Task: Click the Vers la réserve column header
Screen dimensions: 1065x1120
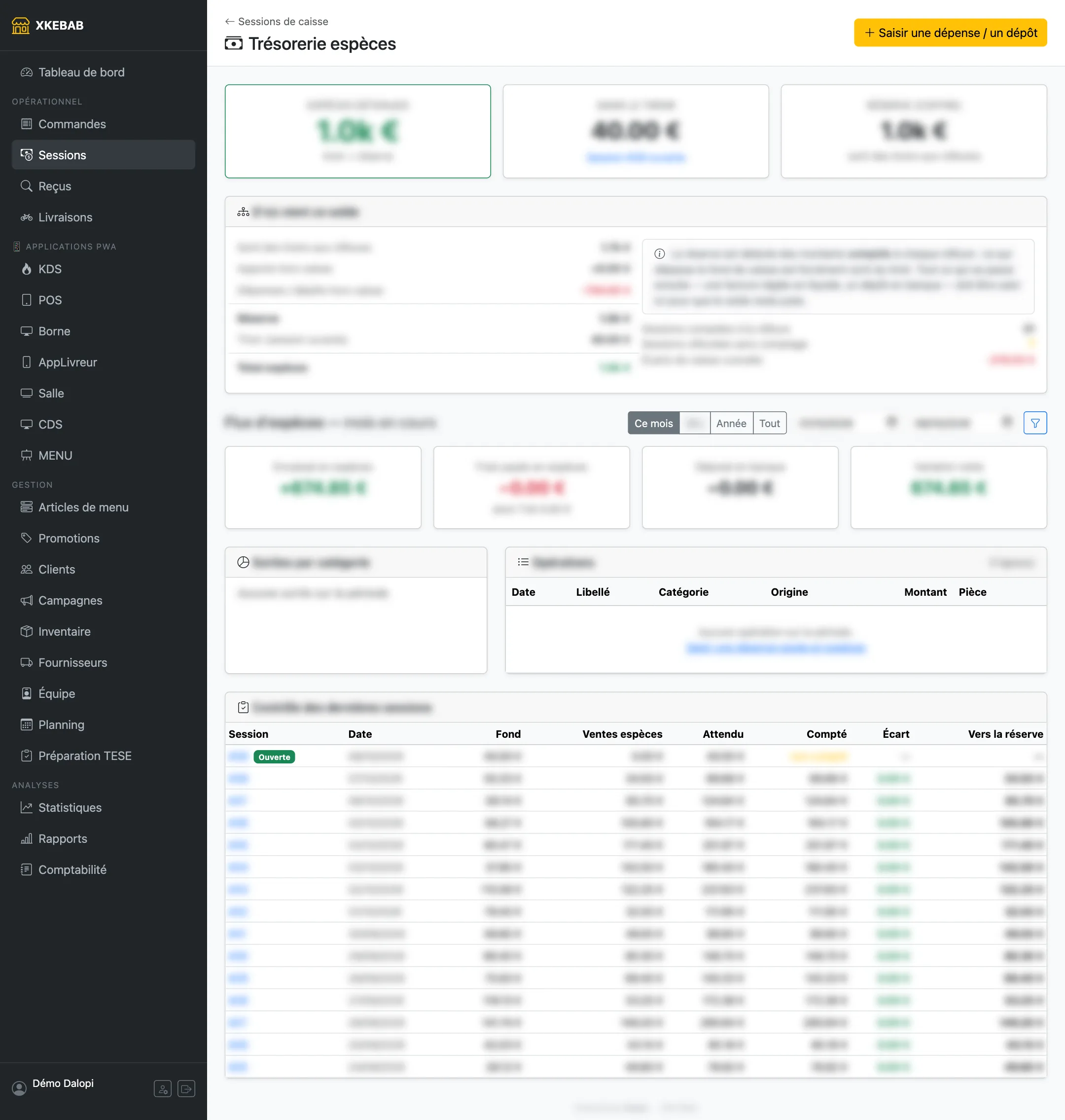Action: pos(1005,734)
